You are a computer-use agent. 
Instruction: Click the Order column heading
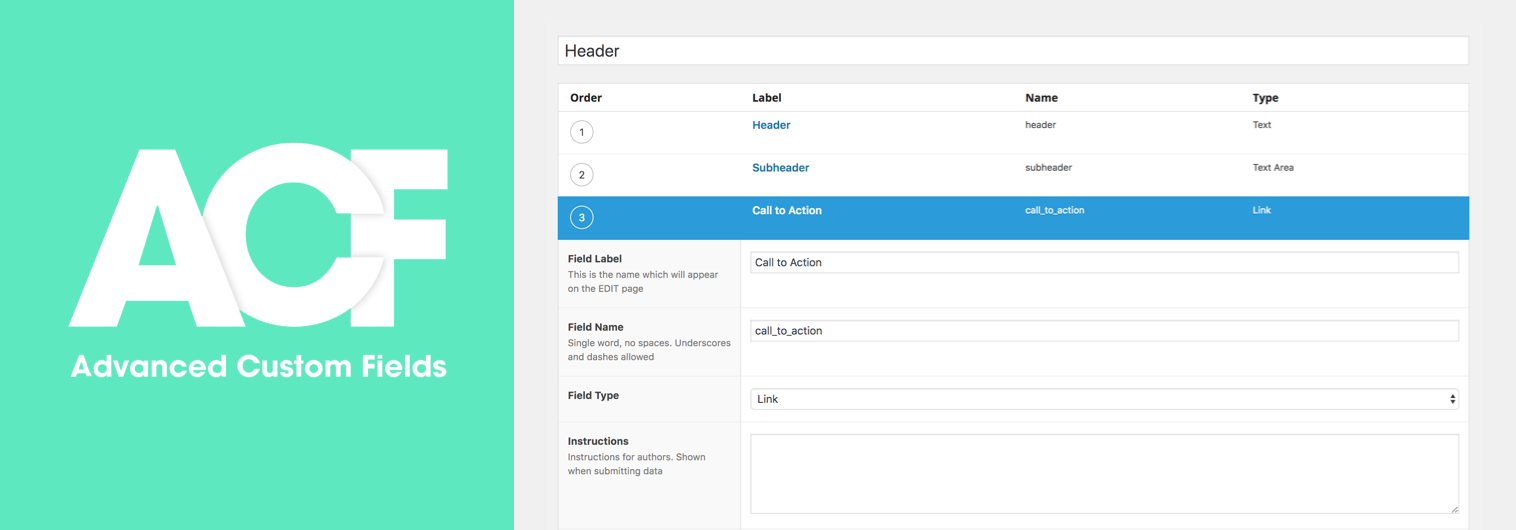[586, 98]
